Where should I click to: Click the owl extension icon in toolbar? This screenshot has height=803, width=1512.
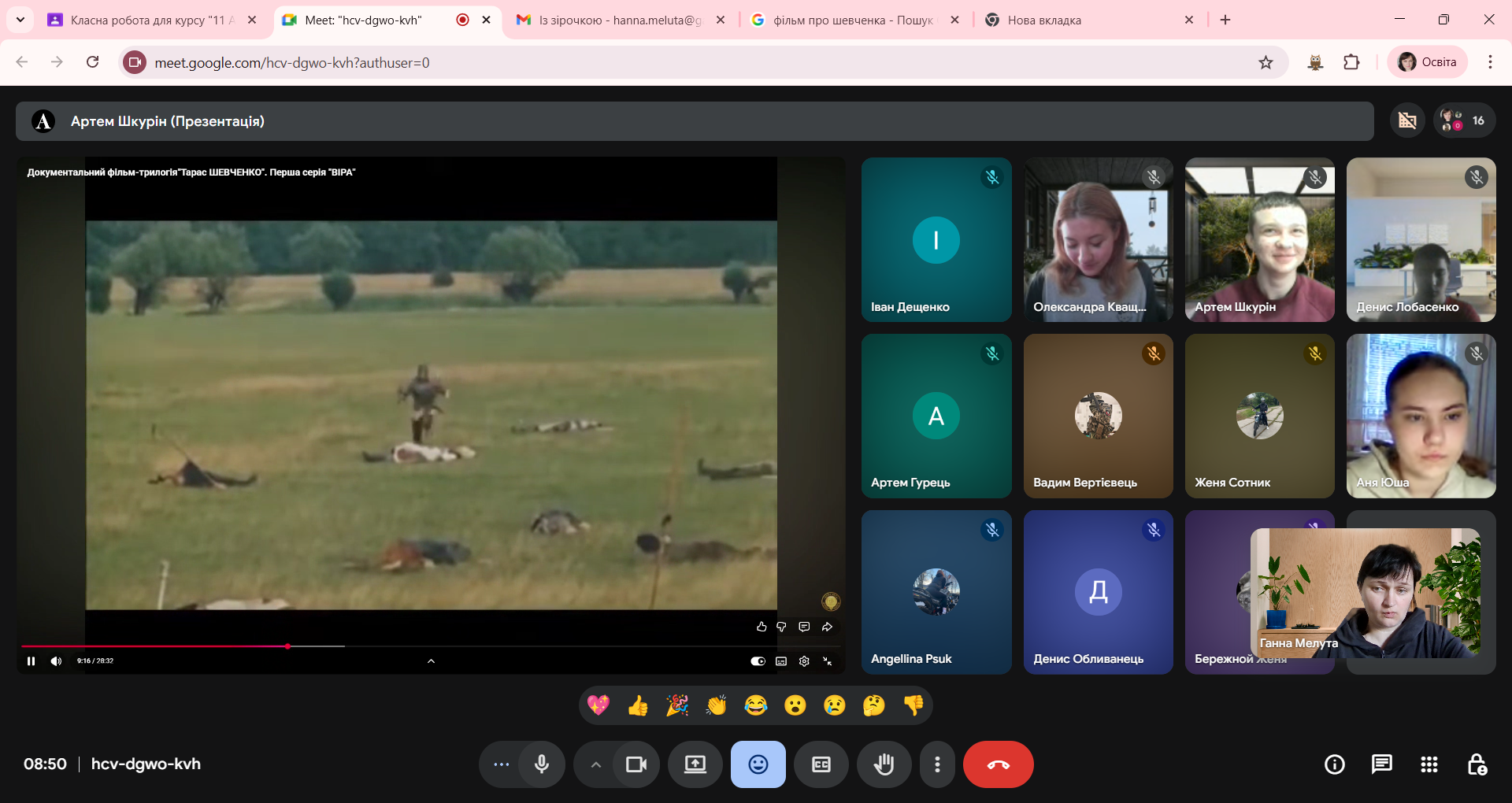click(x=1315, y=62)
